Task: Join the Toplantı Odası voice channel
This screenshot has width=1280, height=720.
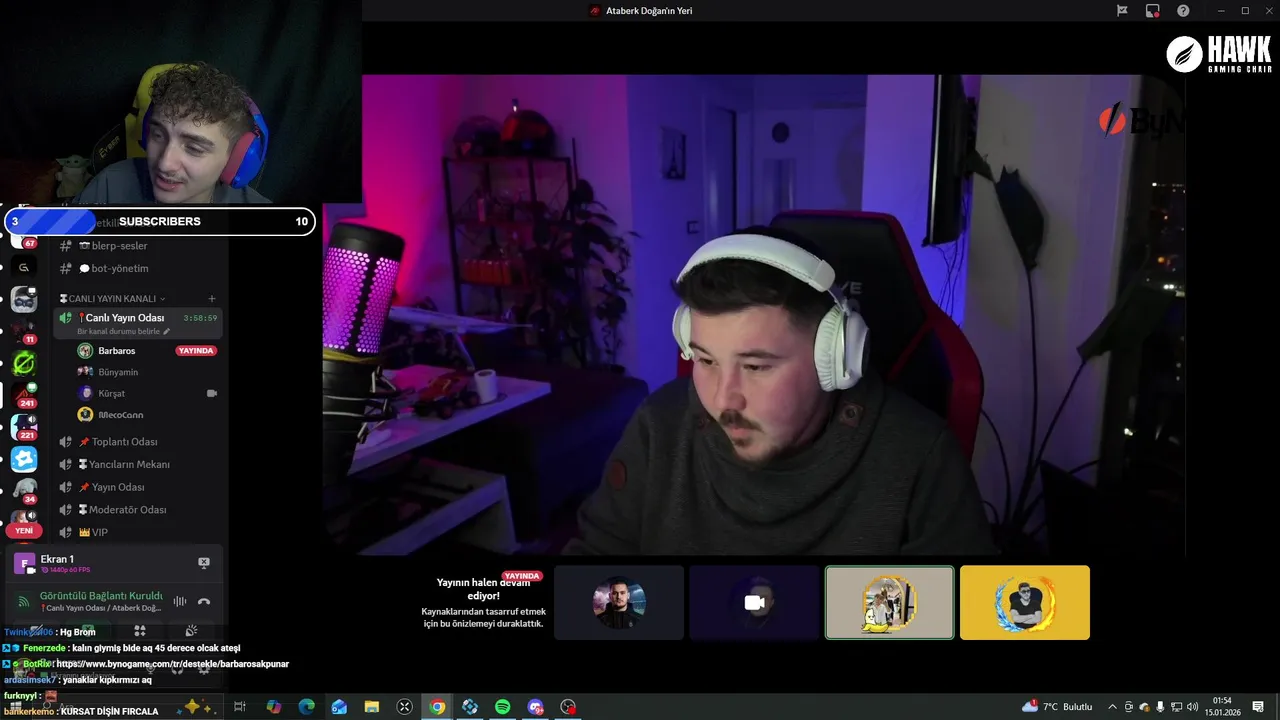Action: tap(138, 442)
